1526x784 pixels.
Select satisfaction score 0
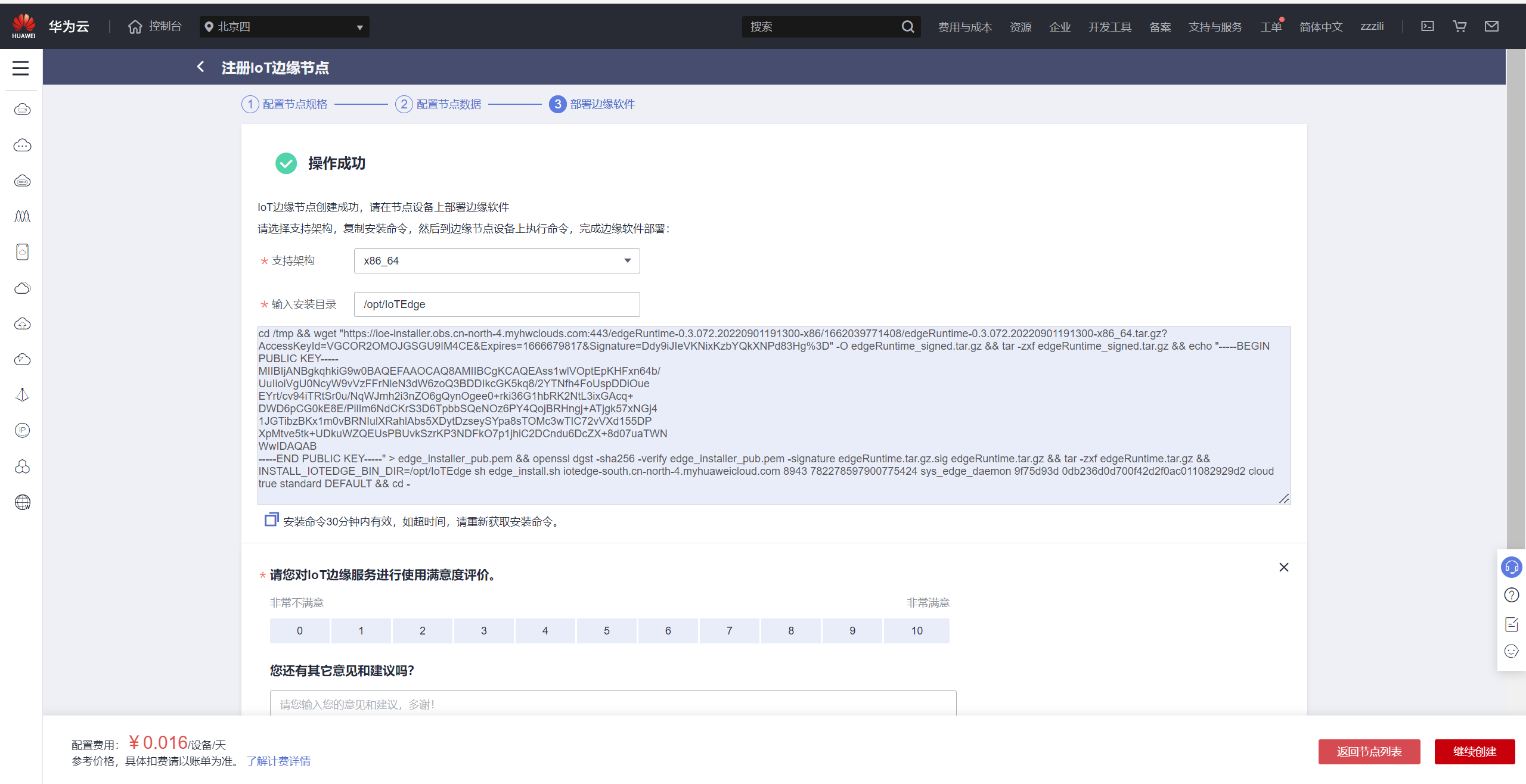click(299, 631)
